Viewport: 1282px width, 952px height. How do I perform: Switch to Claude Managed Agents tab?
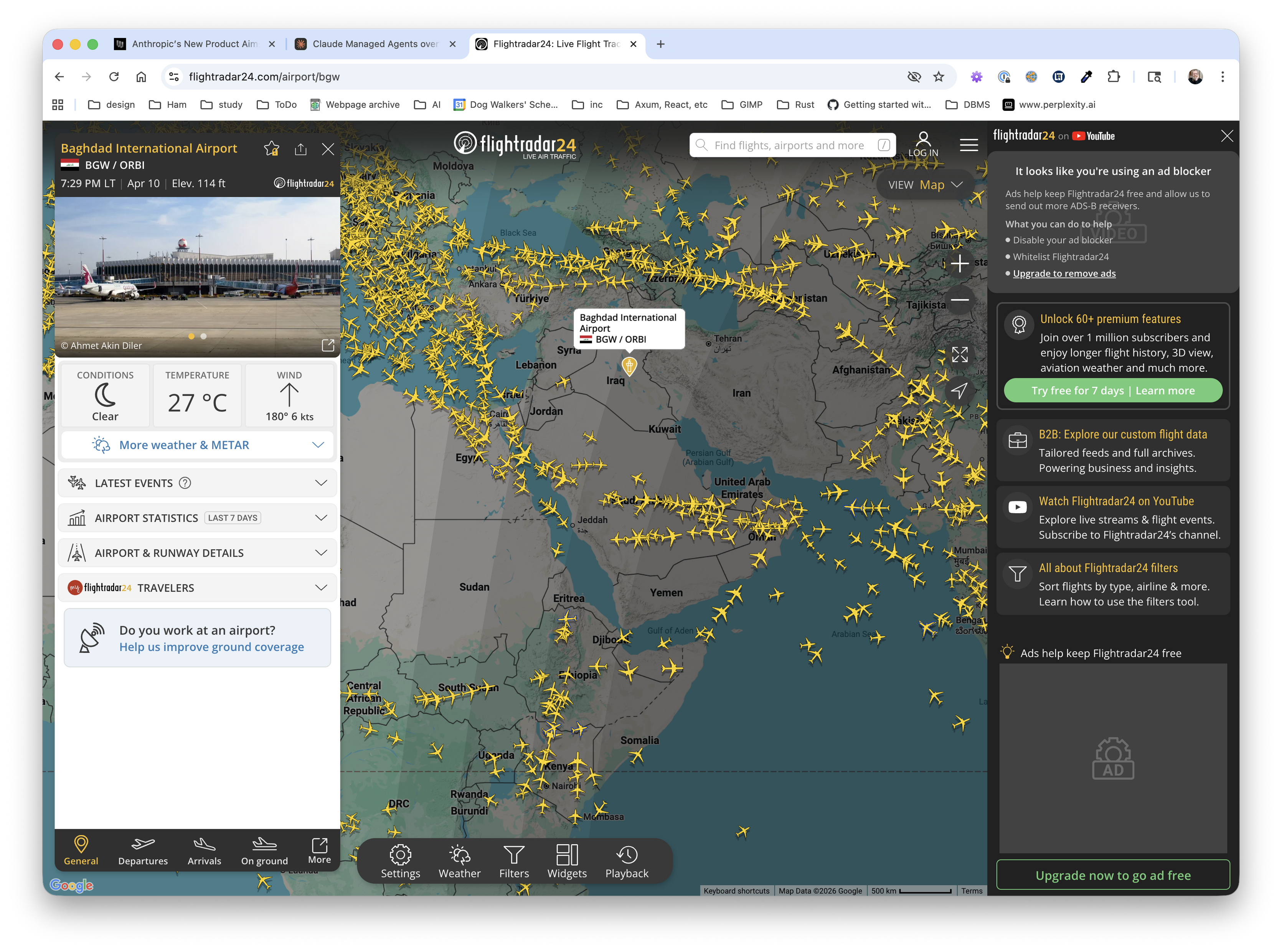pyautogui.click(x=375, y=44)
